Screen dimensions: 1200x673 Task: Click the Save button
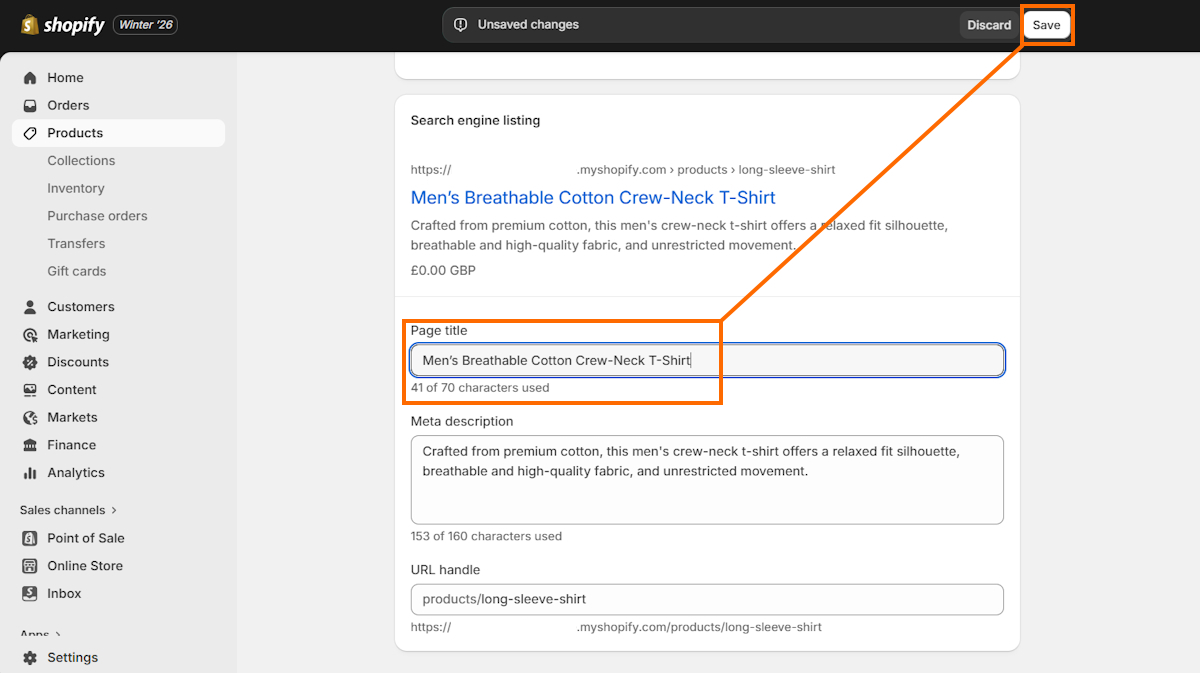pos(1047,24)
